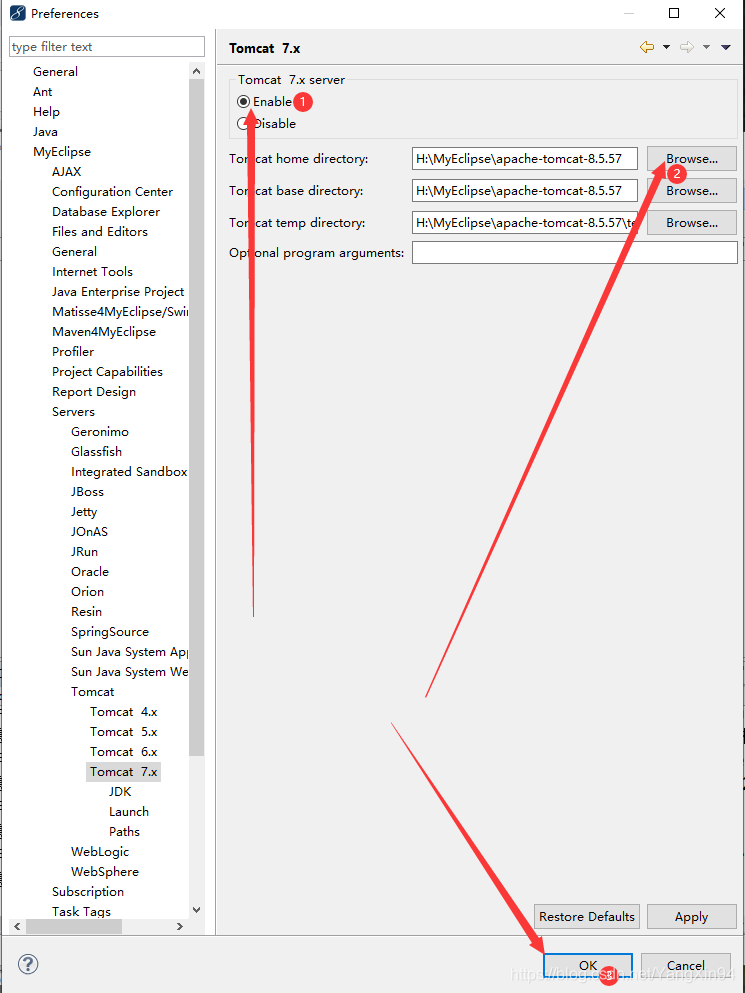Click the Apply button
The image size is (745, 993).
[x=691, y=916]
